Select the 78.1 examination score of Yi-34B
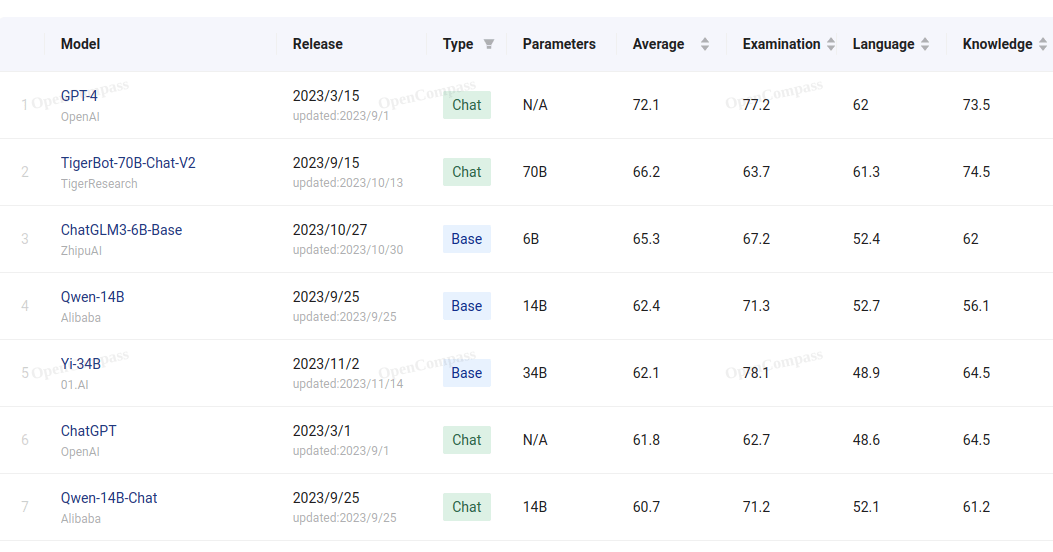The height and width of the screenshot is (552, 1053). tap(756, 373)
